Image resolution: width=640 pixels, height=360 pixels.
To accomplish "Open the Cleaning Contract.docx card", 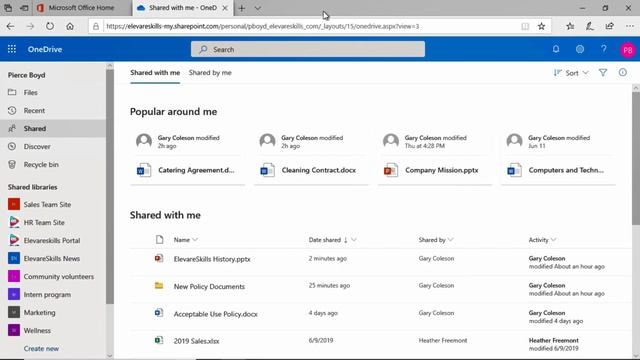I will 311,159.
